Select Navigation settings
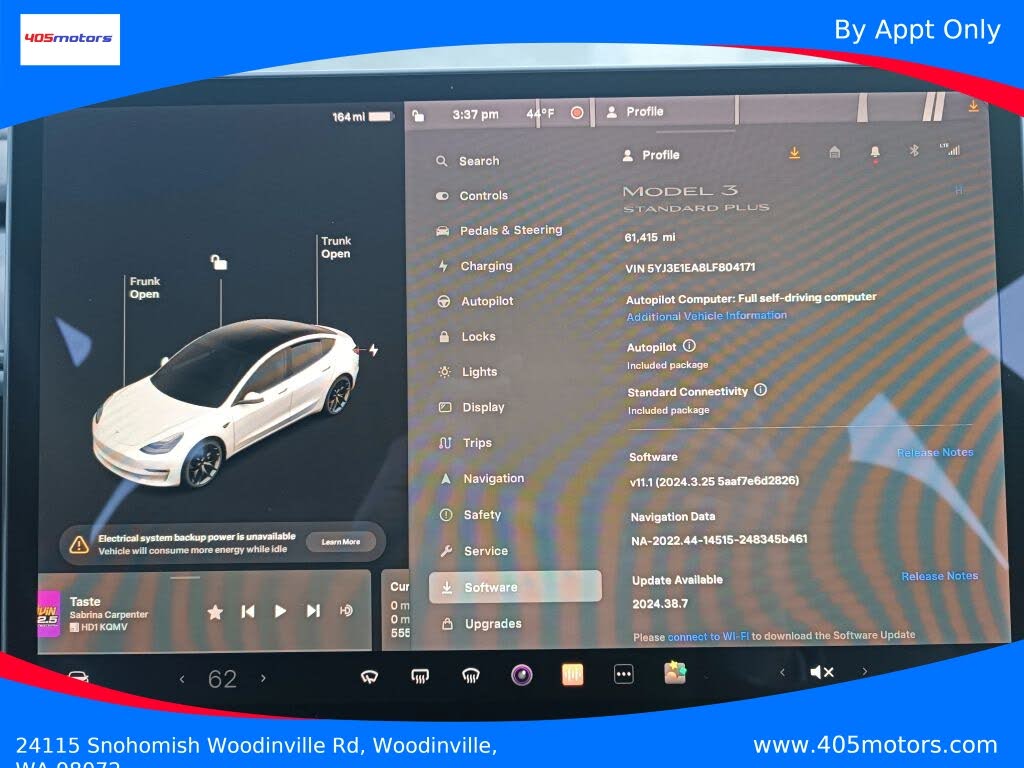The height and width of the screenshot is (768, 1024). click(482, 478)
